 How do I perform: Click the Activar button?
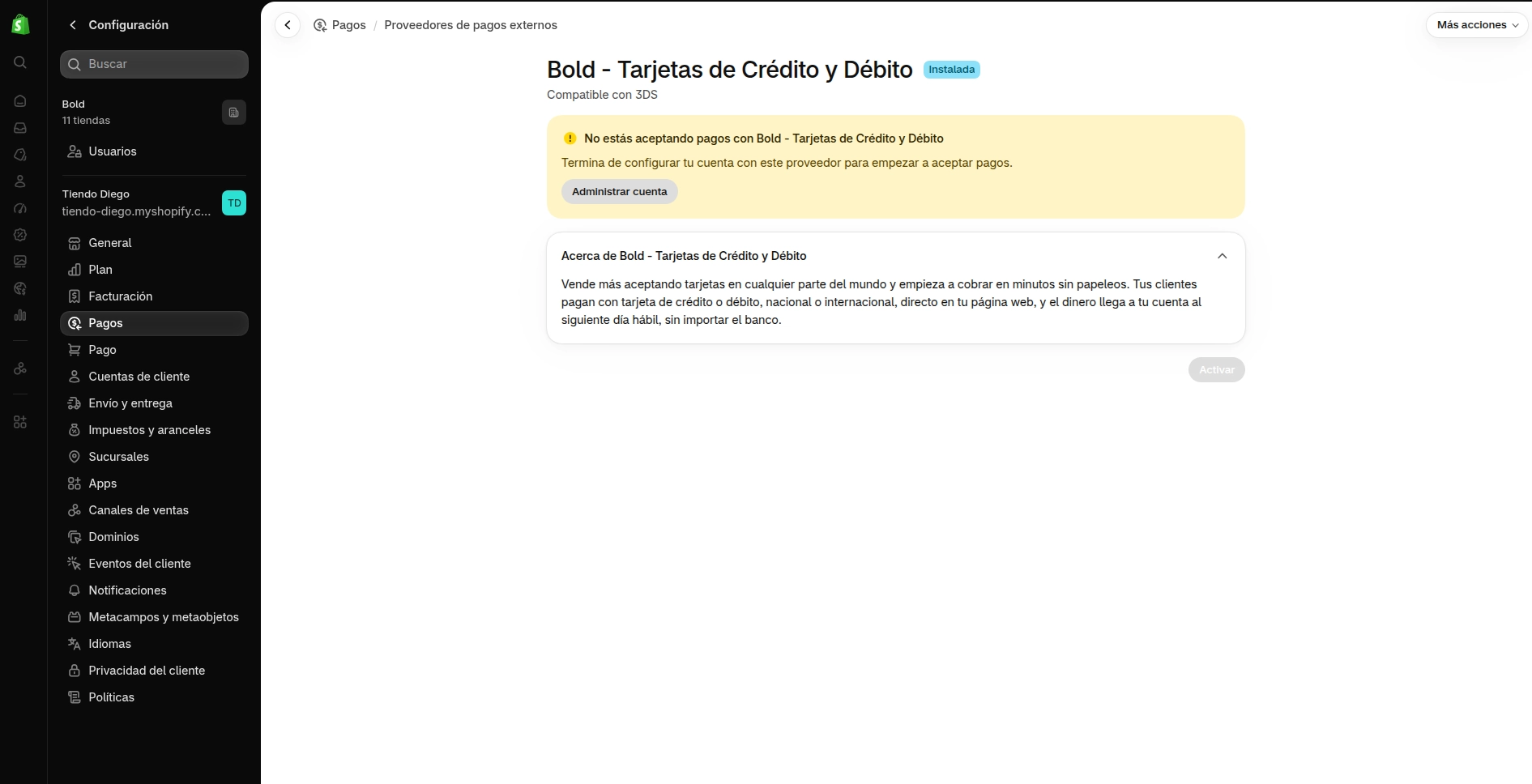pyautogui.click(x=1217, y=370)
